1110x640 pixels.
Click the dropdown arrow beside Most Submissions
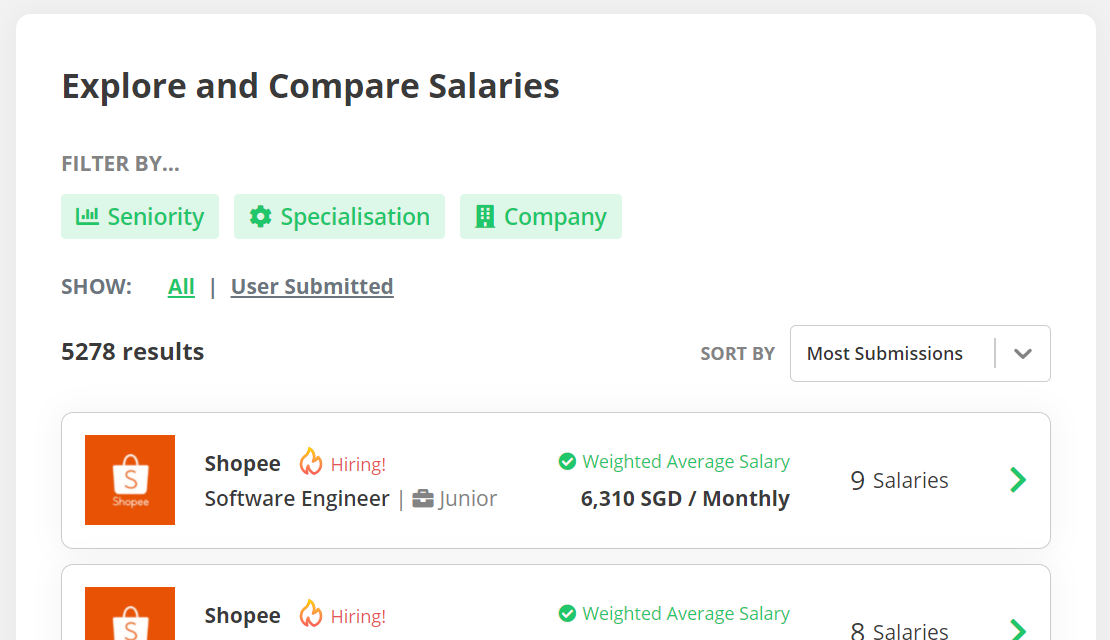(x=1023, y=353)
